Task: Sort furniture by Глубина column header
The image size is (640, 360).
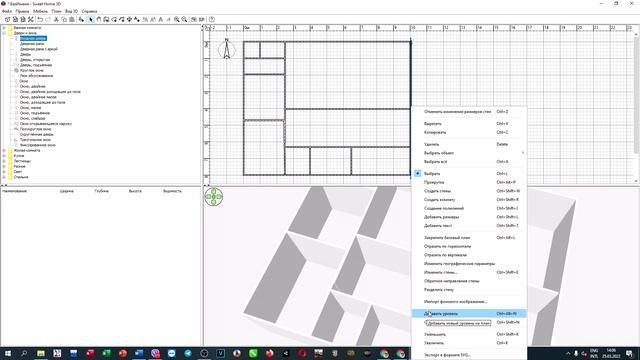Action: [102, 191]
